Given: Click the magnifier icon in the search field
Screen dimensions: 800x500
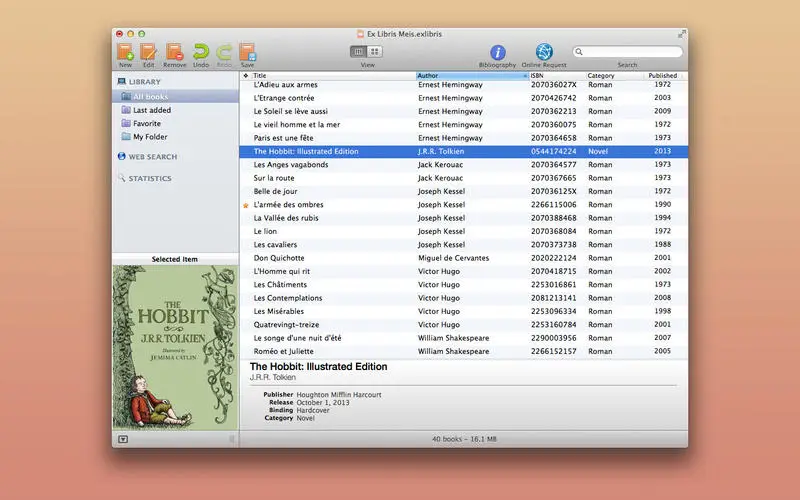Looking at the screenshot, I should (x=579, y=52).
